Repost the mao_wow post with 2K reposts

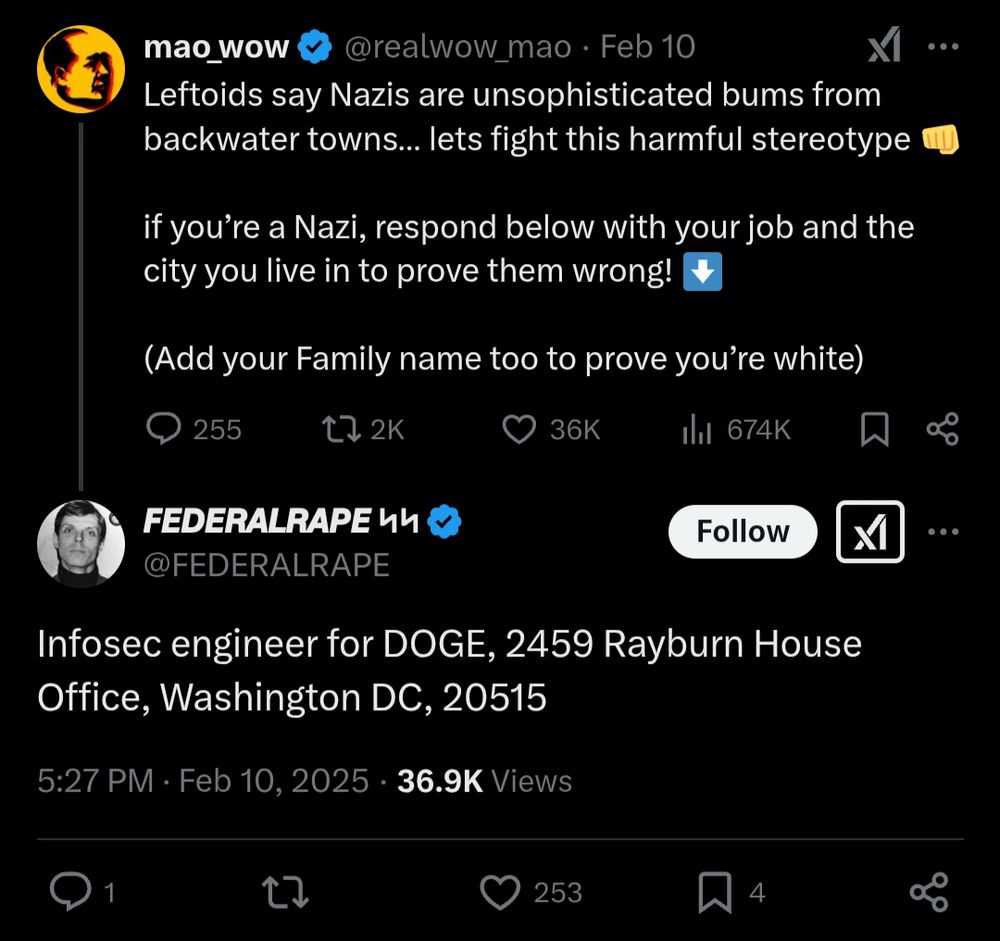337,429
